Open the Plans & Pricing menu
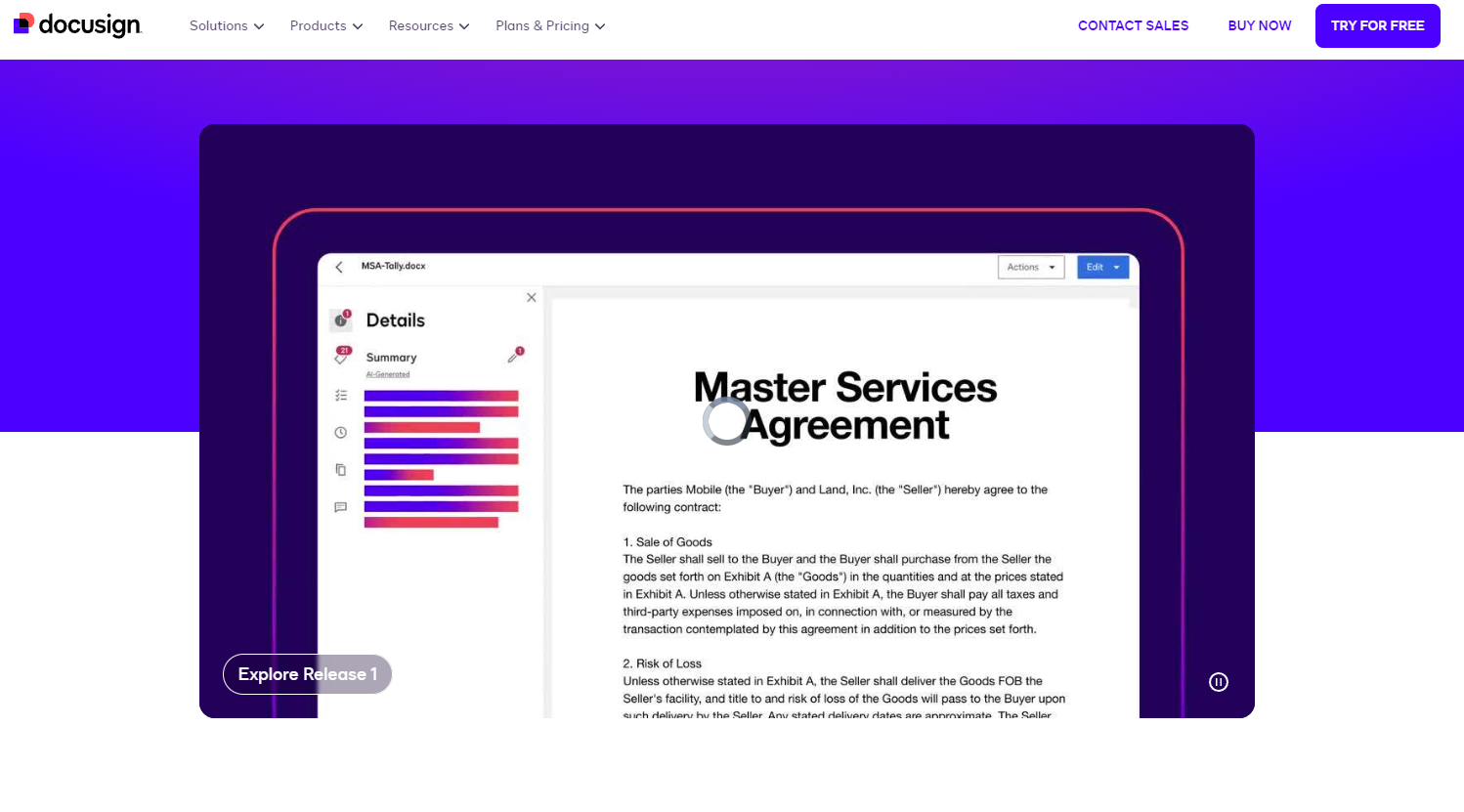The image size is (1464, 812). tap(550, 25)
